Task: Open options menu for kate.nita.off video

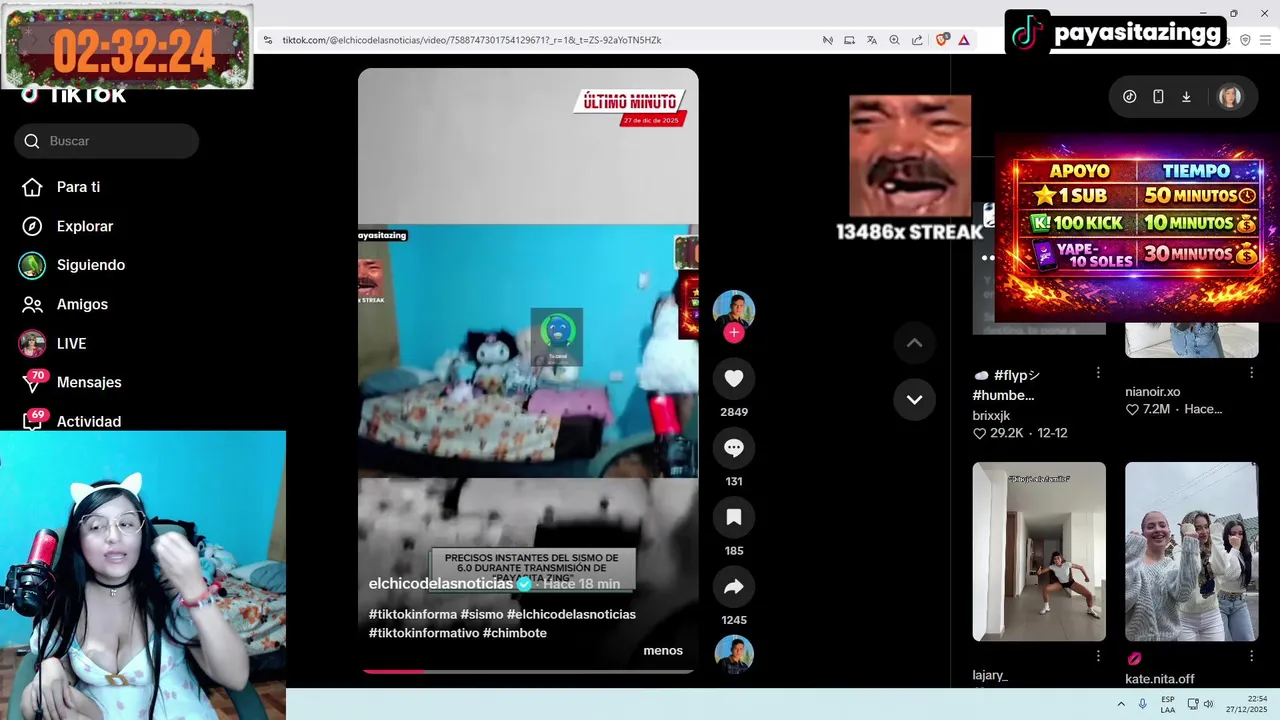Action: pos(1251,656)
